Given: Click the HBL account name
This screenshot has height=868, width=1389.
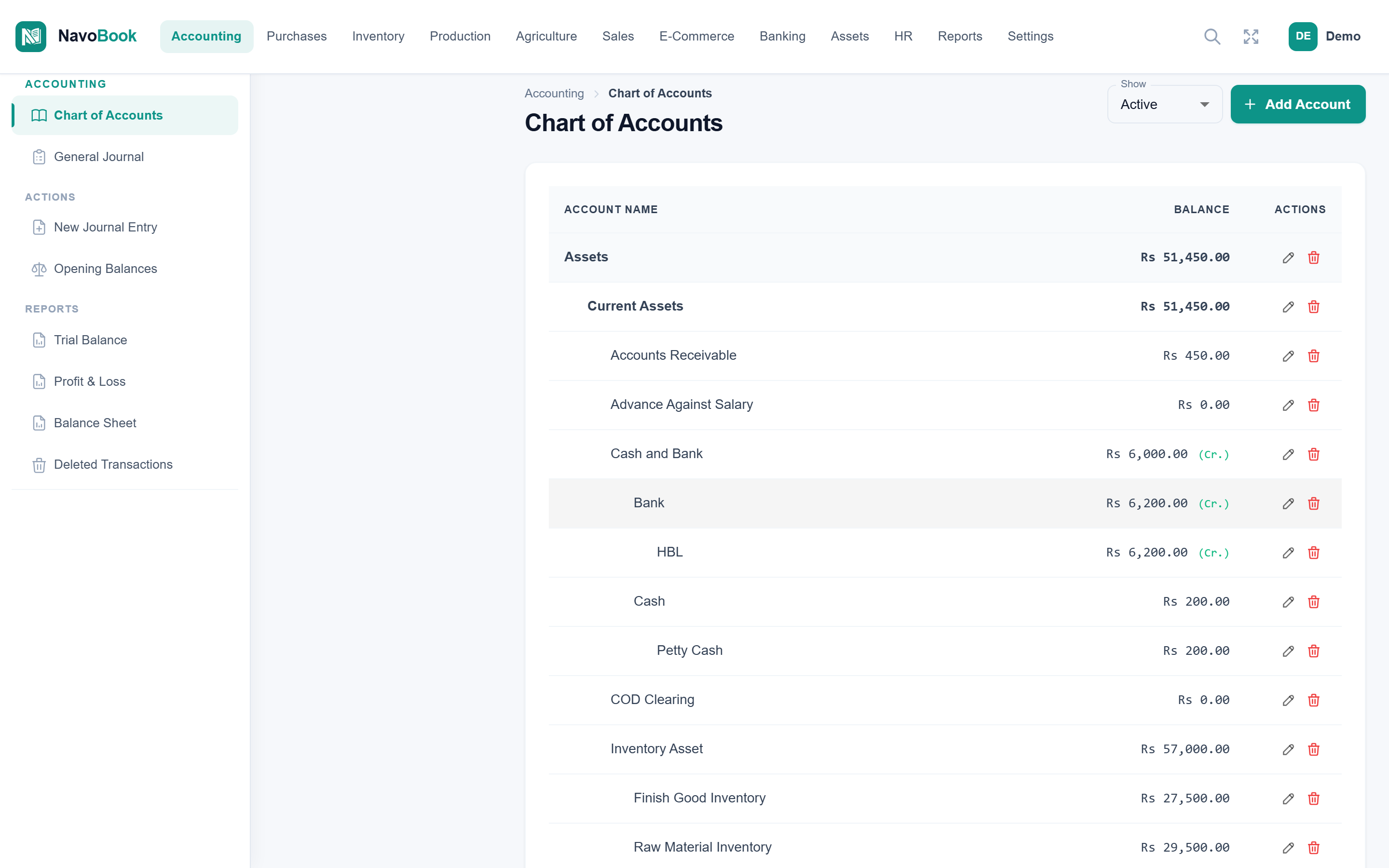Looking at the screenshot, I should click(x=669, y=552).
